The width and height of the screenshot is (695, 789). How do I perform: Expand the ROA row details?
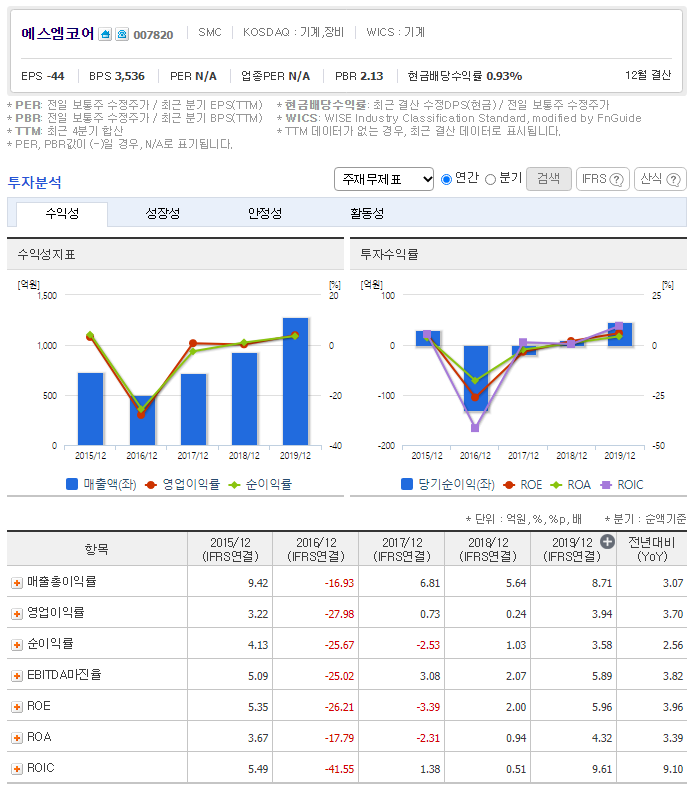(x=17, y=738)
